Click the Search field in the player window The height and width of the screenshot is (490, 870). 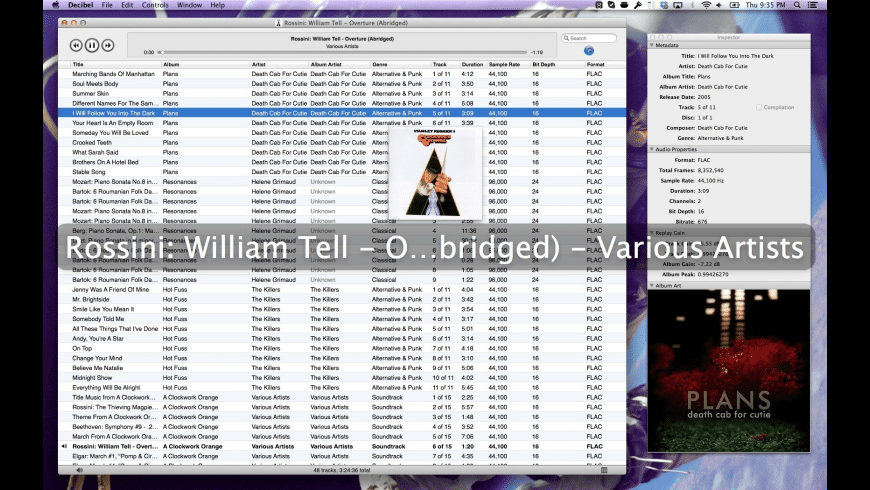tap(589, 38)
